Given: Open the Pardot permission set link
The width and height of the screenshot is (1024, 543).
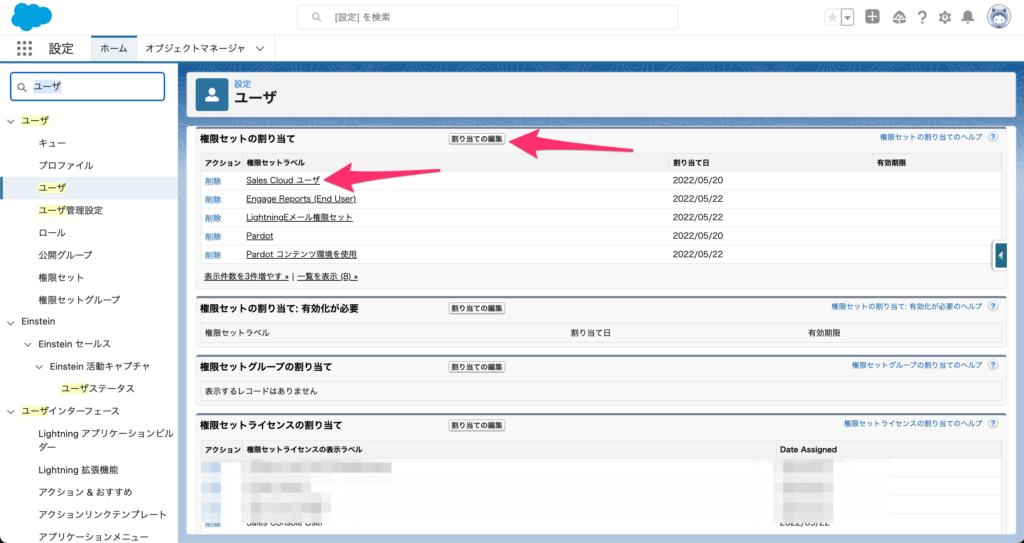Looking at the screenshot, I should tap(259, 236).
